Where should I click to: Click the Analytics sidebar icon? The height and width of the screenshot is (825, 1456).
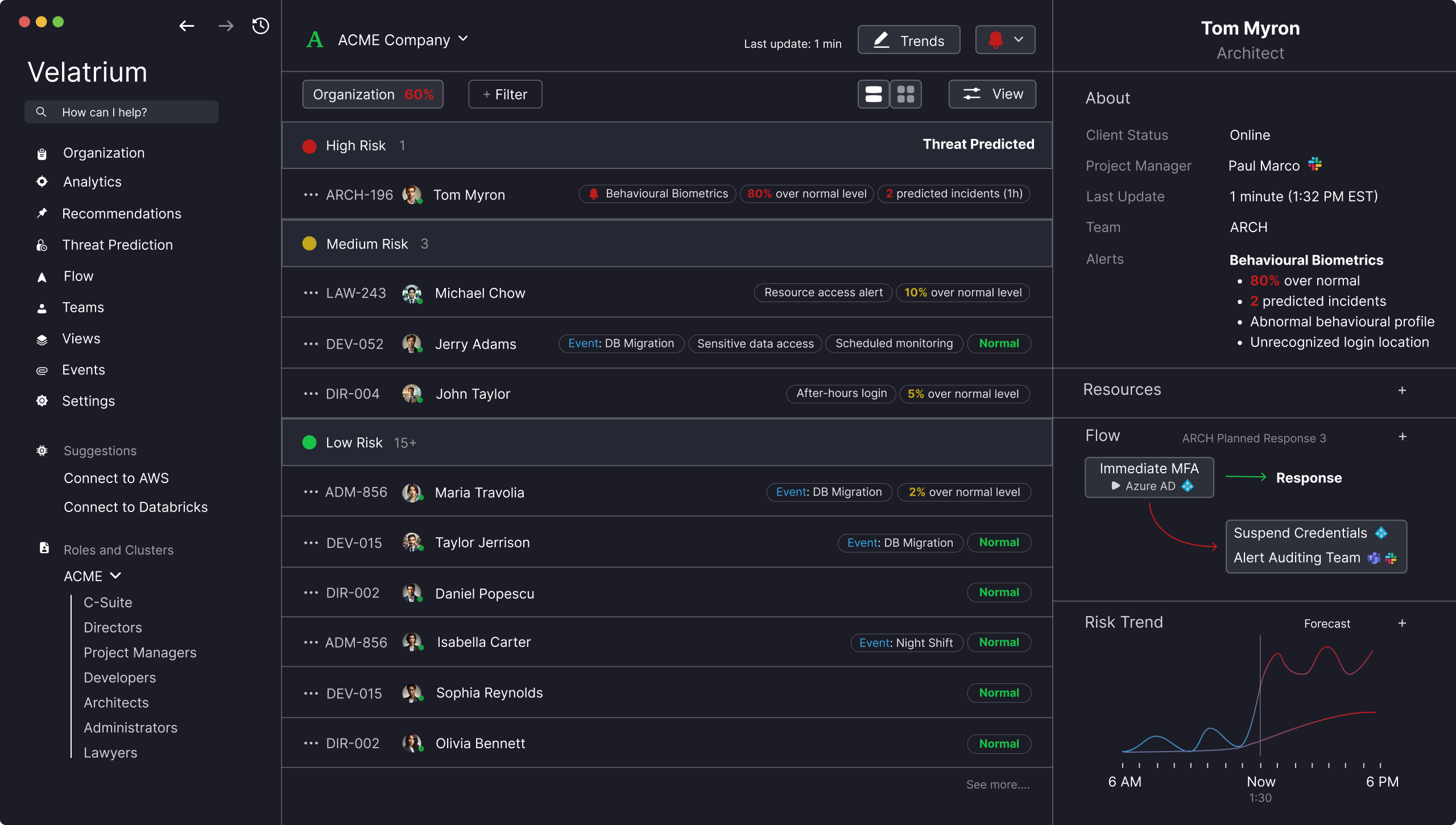tap(42, 182)
